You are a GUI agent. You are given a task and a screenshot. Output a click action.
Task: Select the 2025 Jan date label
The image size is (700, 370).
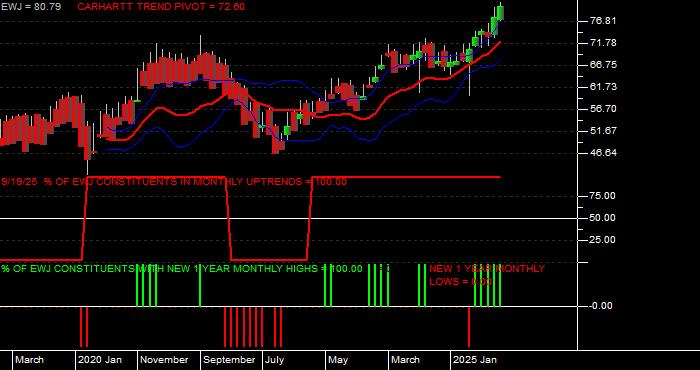pyautogui.click(x=475, y=360)
